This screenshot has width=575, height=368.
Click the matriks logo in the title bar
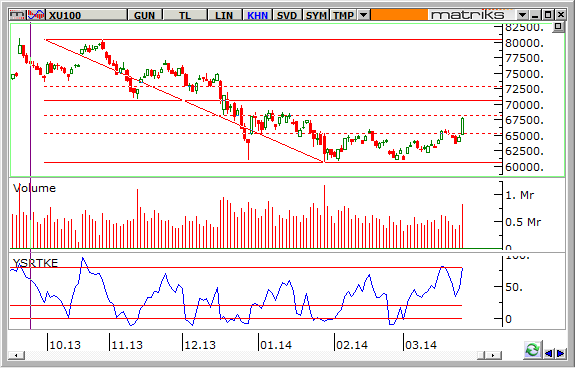pyautogui.click(x=468, y=15)
